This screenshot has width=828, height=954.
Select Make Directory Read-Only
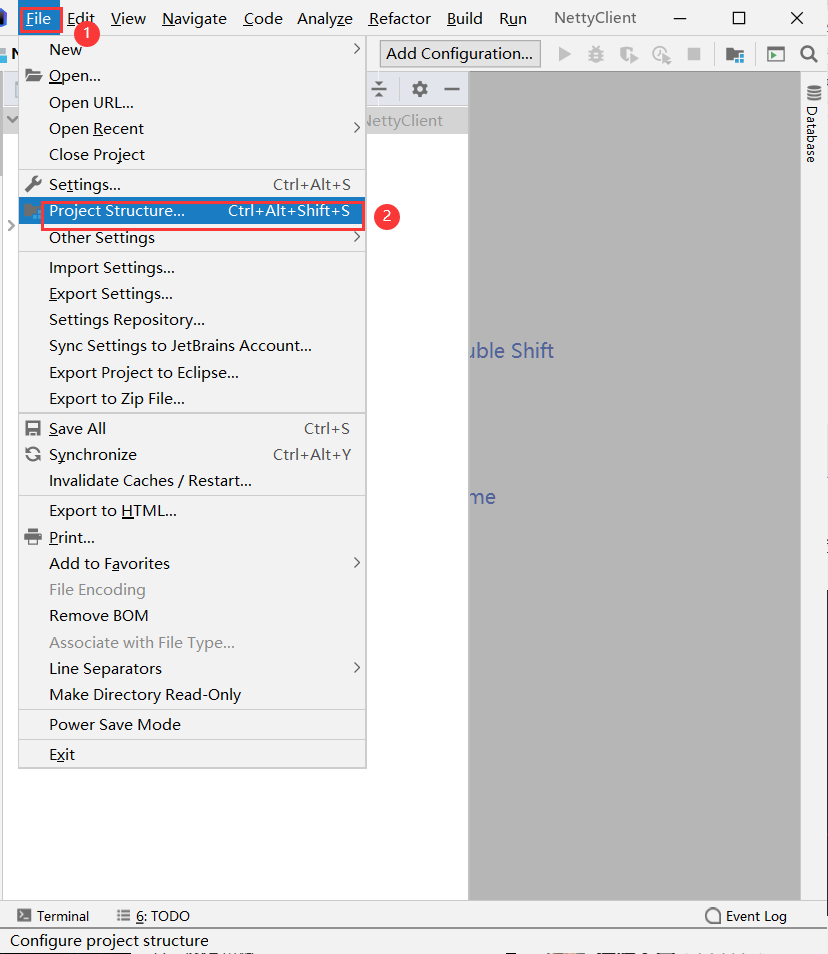192,694
